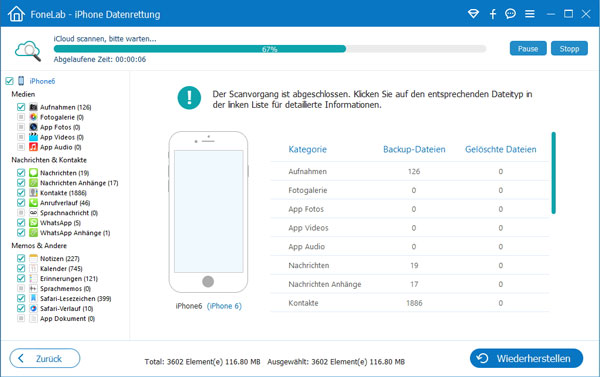The height and width of the screenshot is (377, 600).
Task: Select the Safari-Lesezeichen bookmark icon
Action: (x=34, y=298)
